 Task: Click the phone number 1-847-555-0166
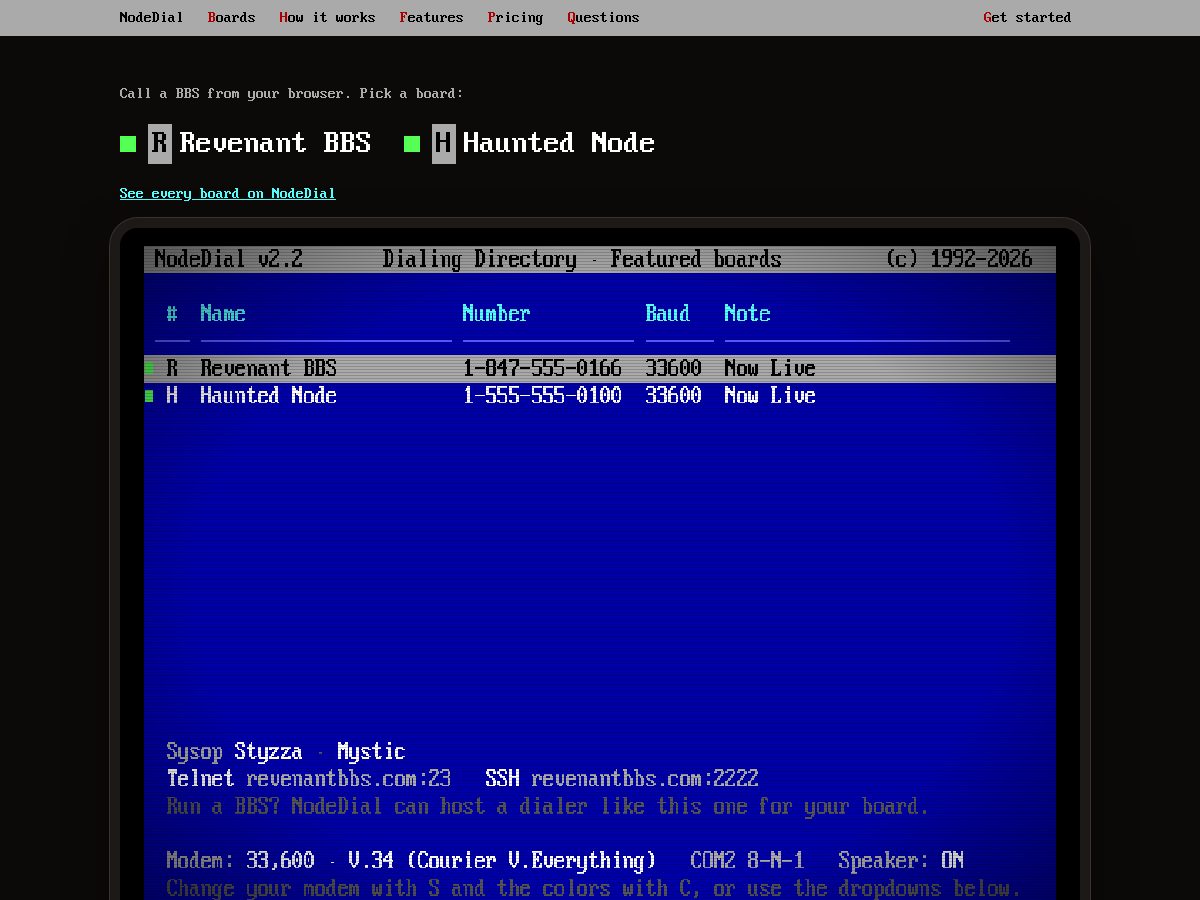pos(542,368)
